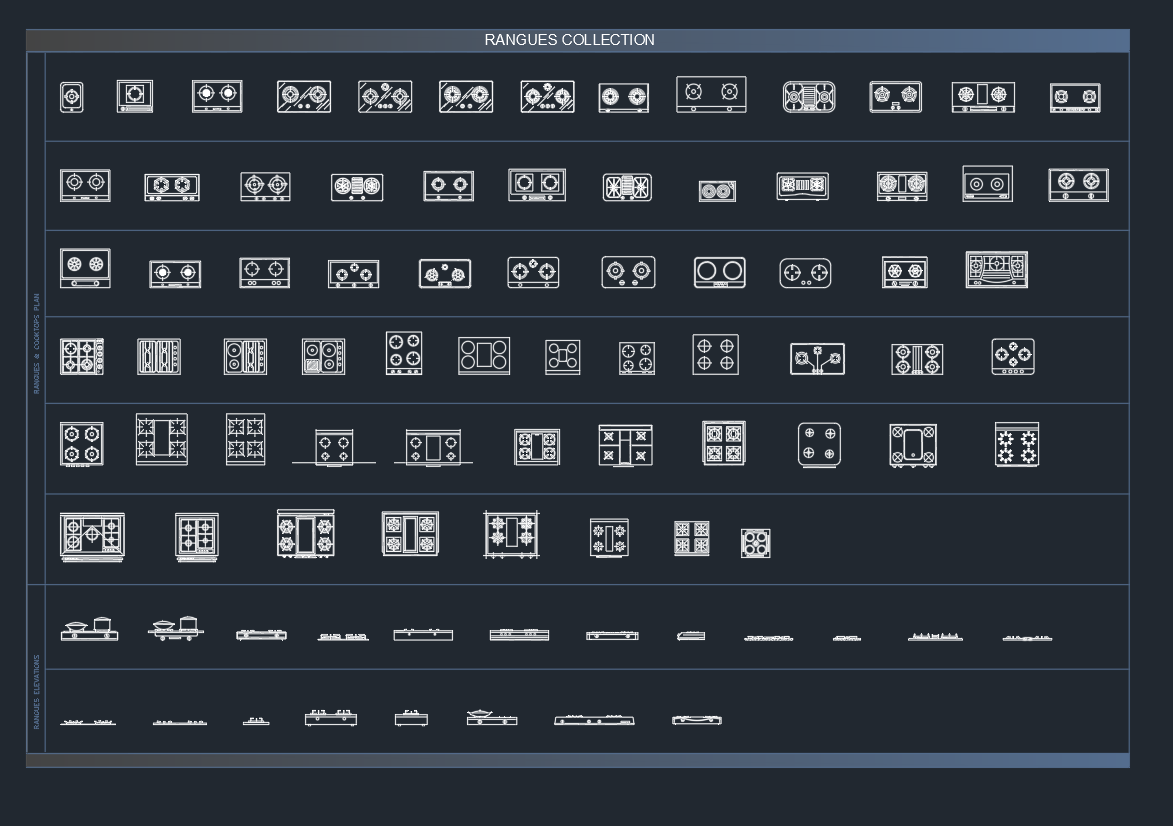This screenshot has height=826, width=1173.
Task: Select the wide cooktop with two X-shaped burners
Action: point(711,94)
